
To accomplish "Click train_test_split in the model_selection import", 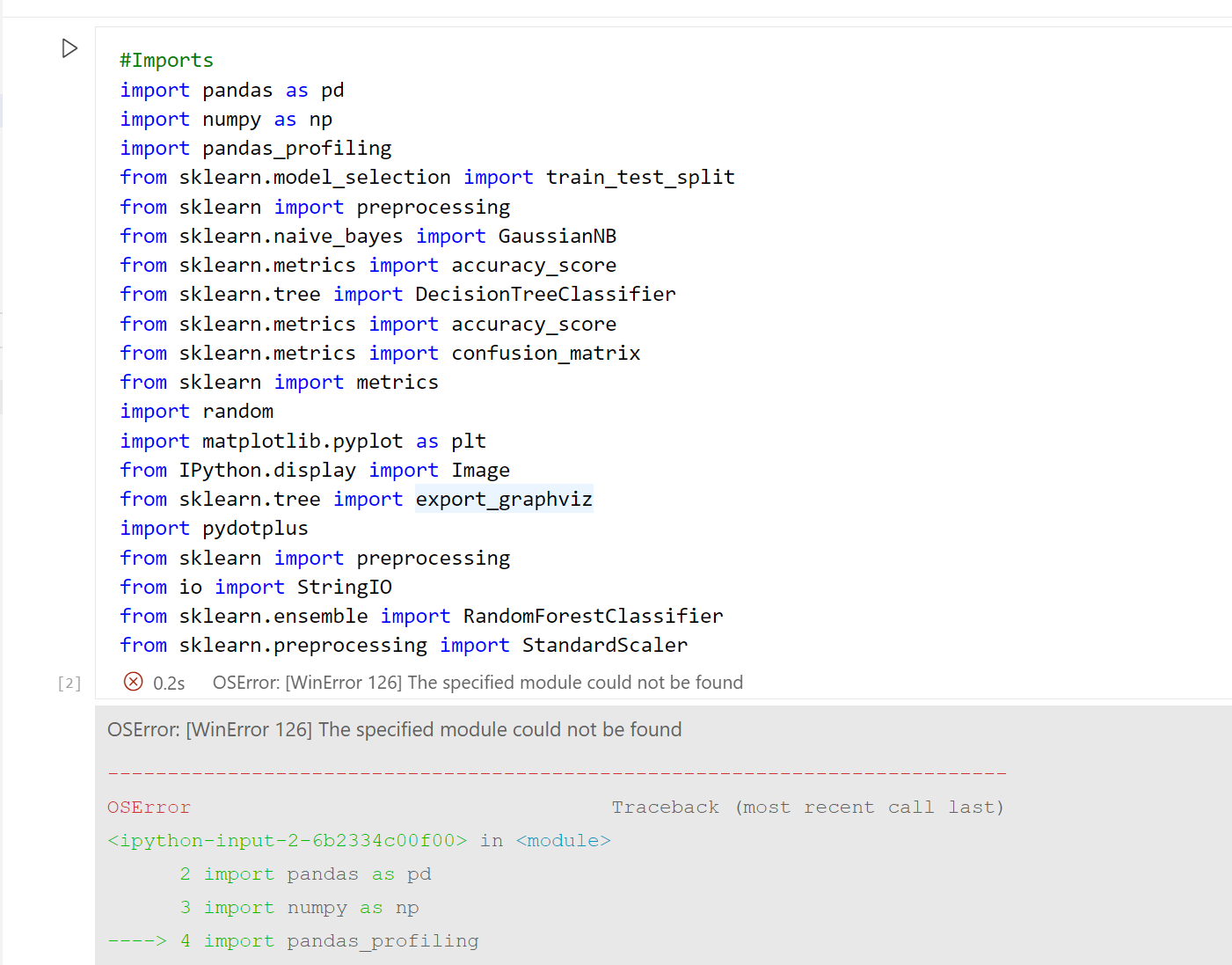I will tap(640, 177).
